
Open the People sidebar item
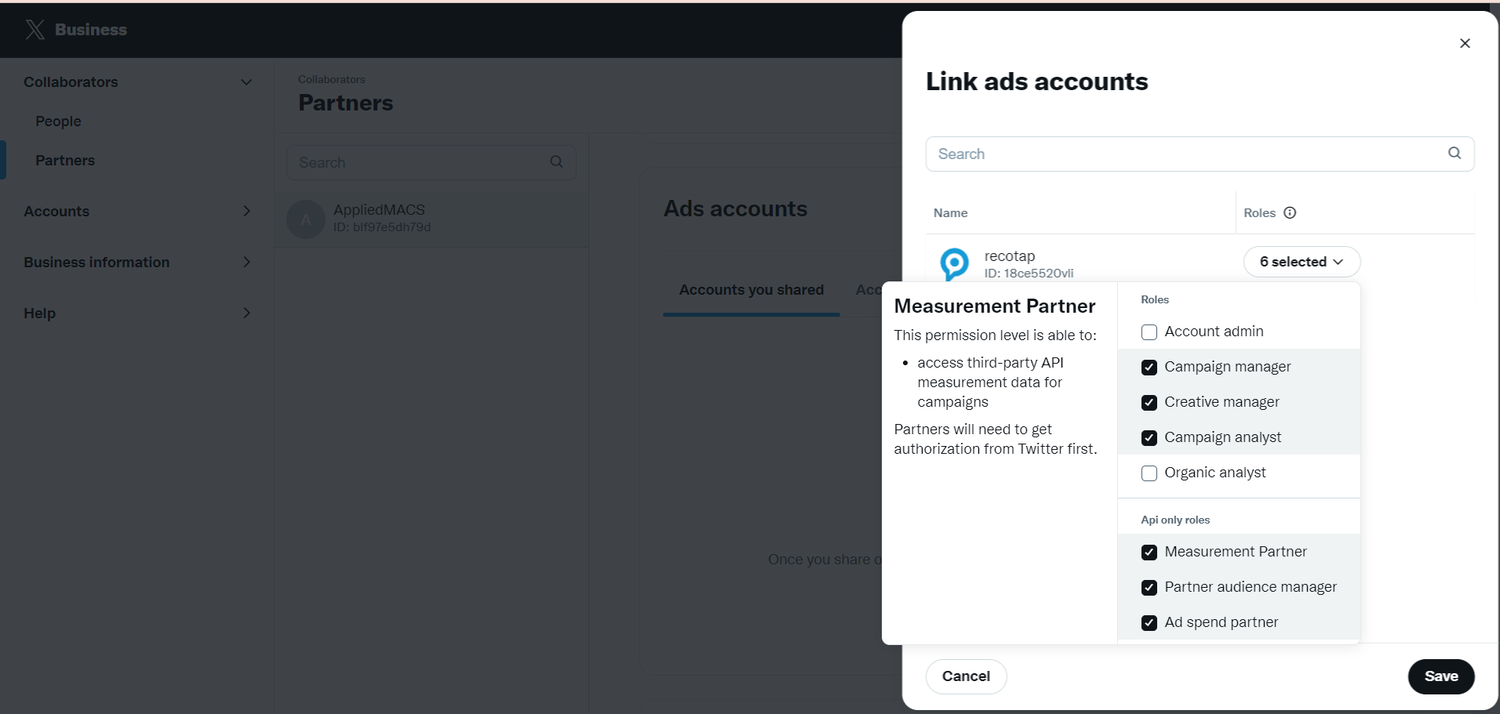point(58,121)
